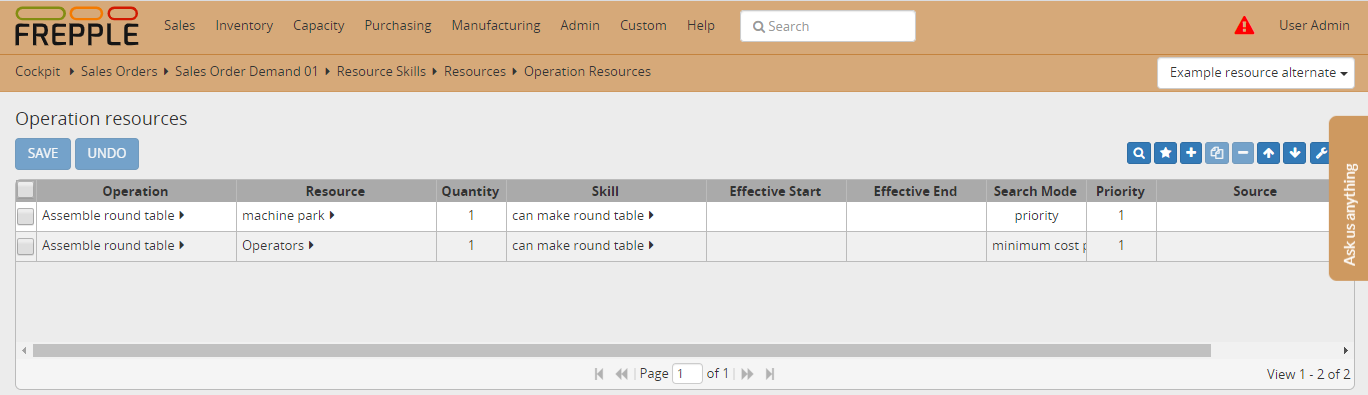Image resolution: width=1368 pixels, height=395 pixels.
Task: Open the Example resource alternate scenario dropdown
Action: 1256,72
